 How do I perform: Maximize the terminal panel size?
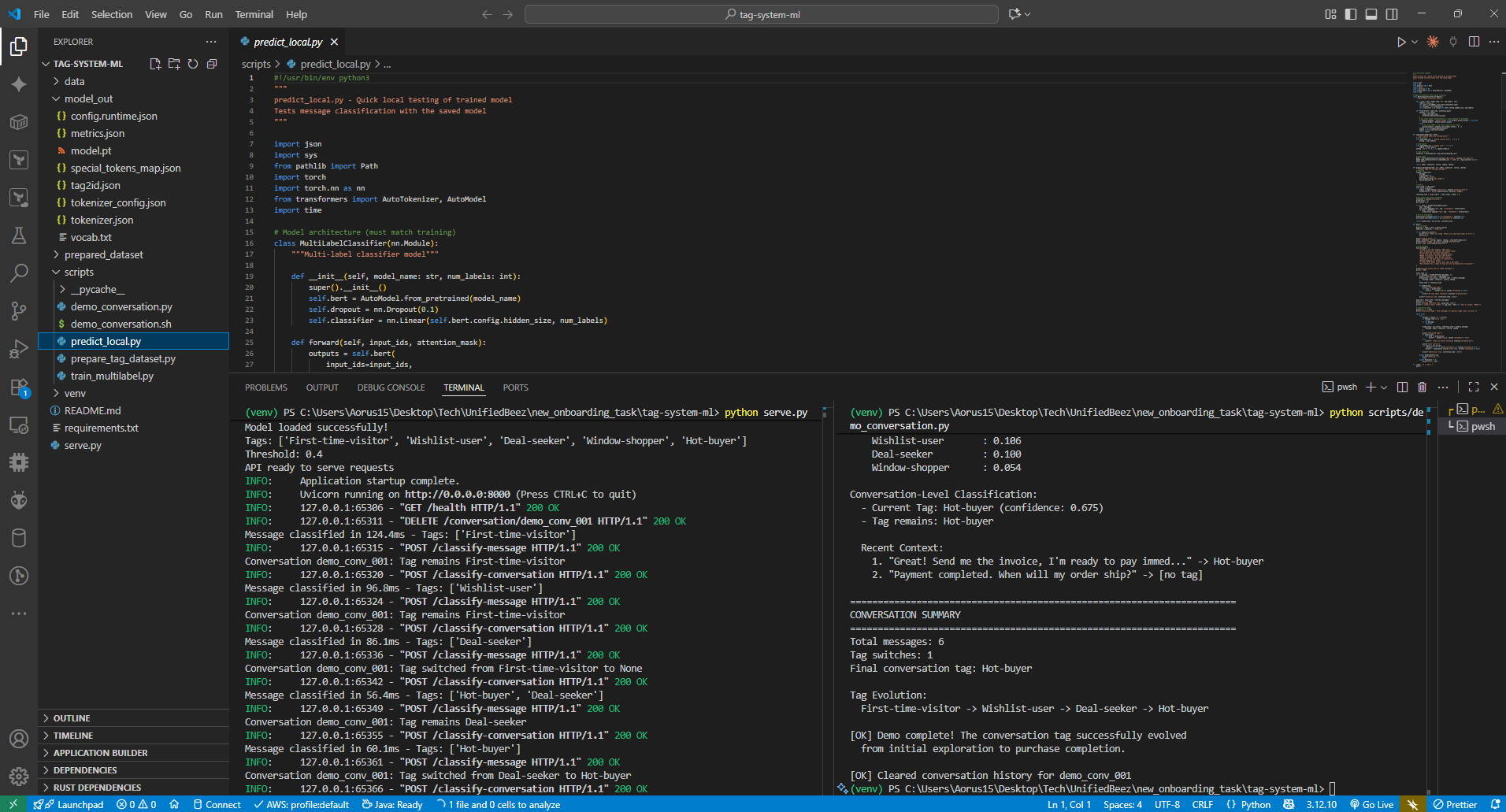(1474, 387)
